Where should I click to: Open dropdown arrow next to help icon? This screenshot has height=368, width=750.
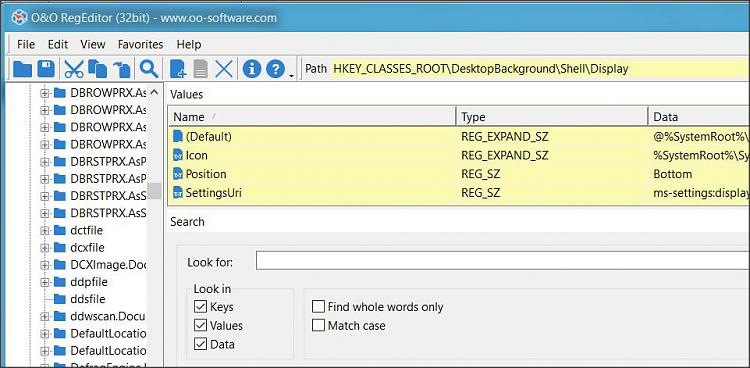(x=291, y=76)
